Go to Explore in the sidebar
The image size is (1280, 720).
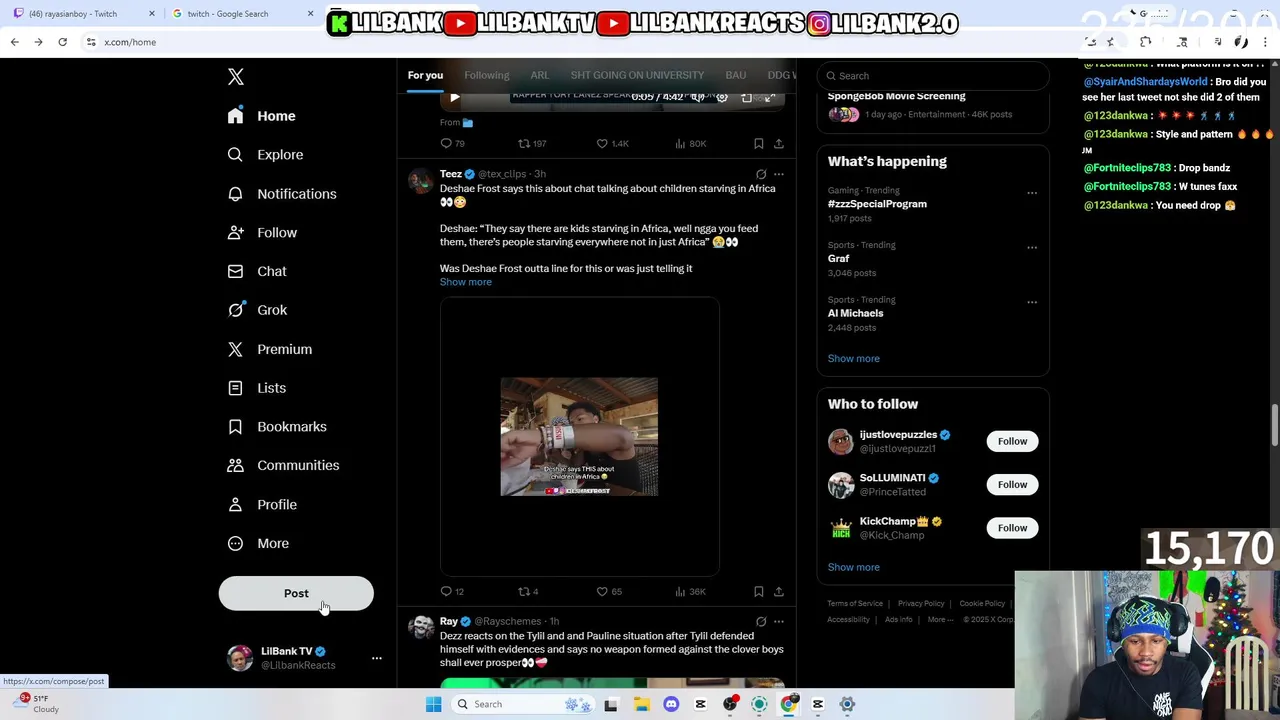pyautogui.click(x=265, y=155)
